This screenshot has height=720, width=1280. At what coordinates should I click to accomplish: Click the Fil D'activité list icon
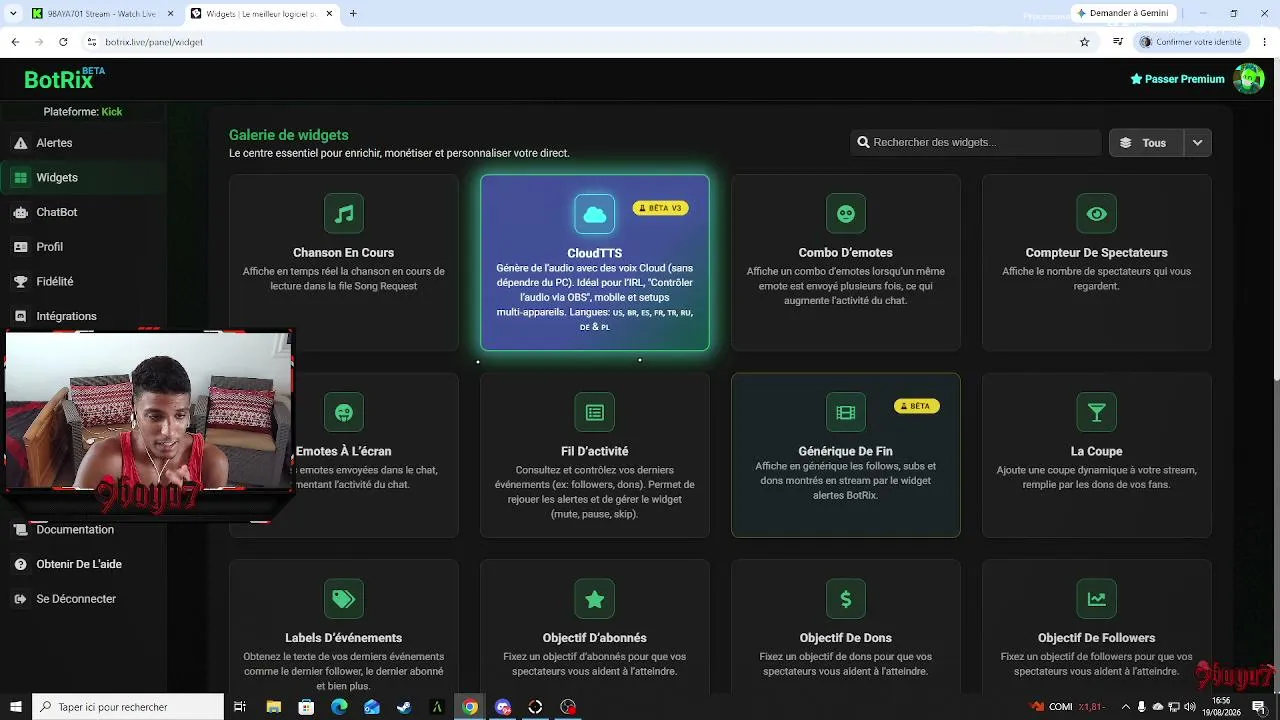click(594, 412)
